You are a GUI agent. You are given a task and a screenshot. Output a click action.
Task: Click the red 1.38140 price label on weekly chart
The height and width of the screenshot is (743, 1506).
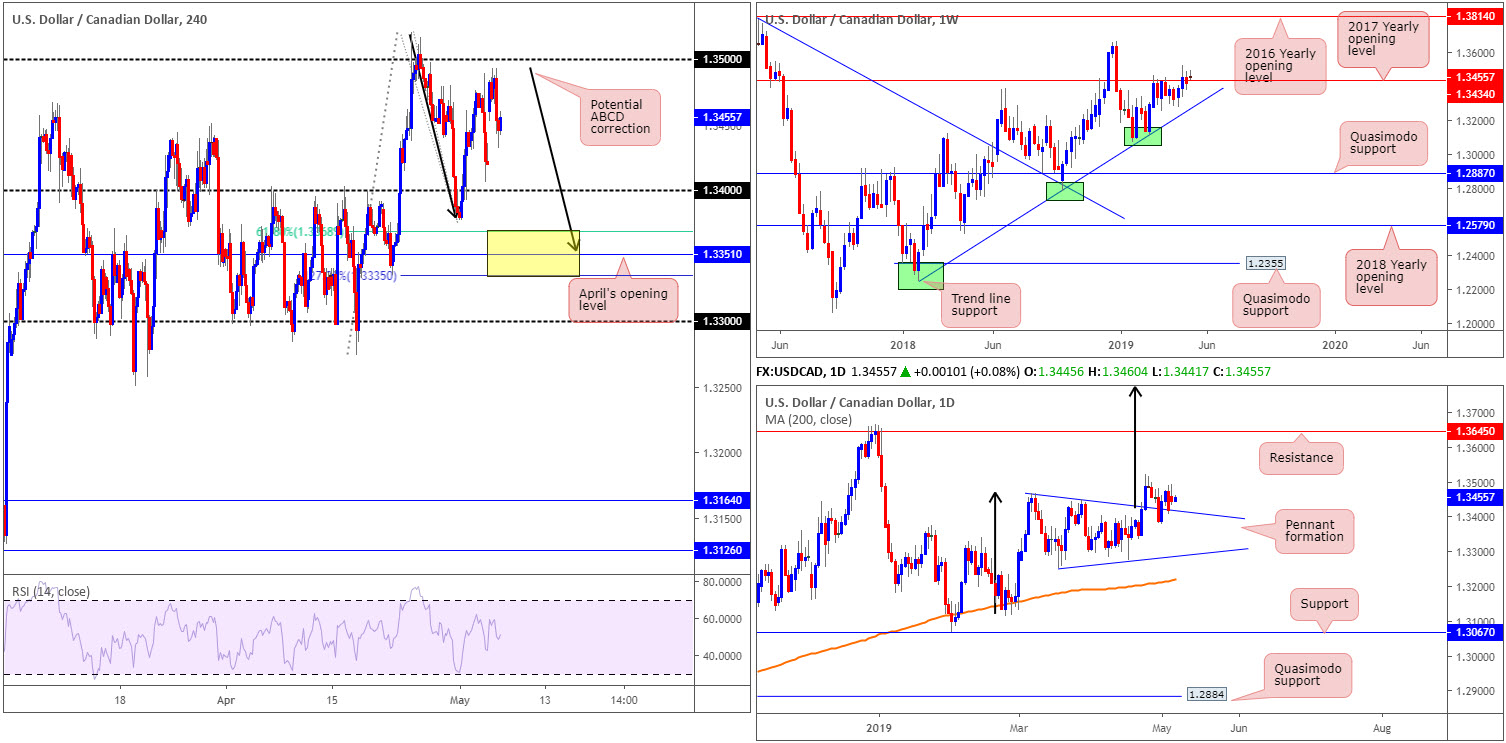[1475, 18]
